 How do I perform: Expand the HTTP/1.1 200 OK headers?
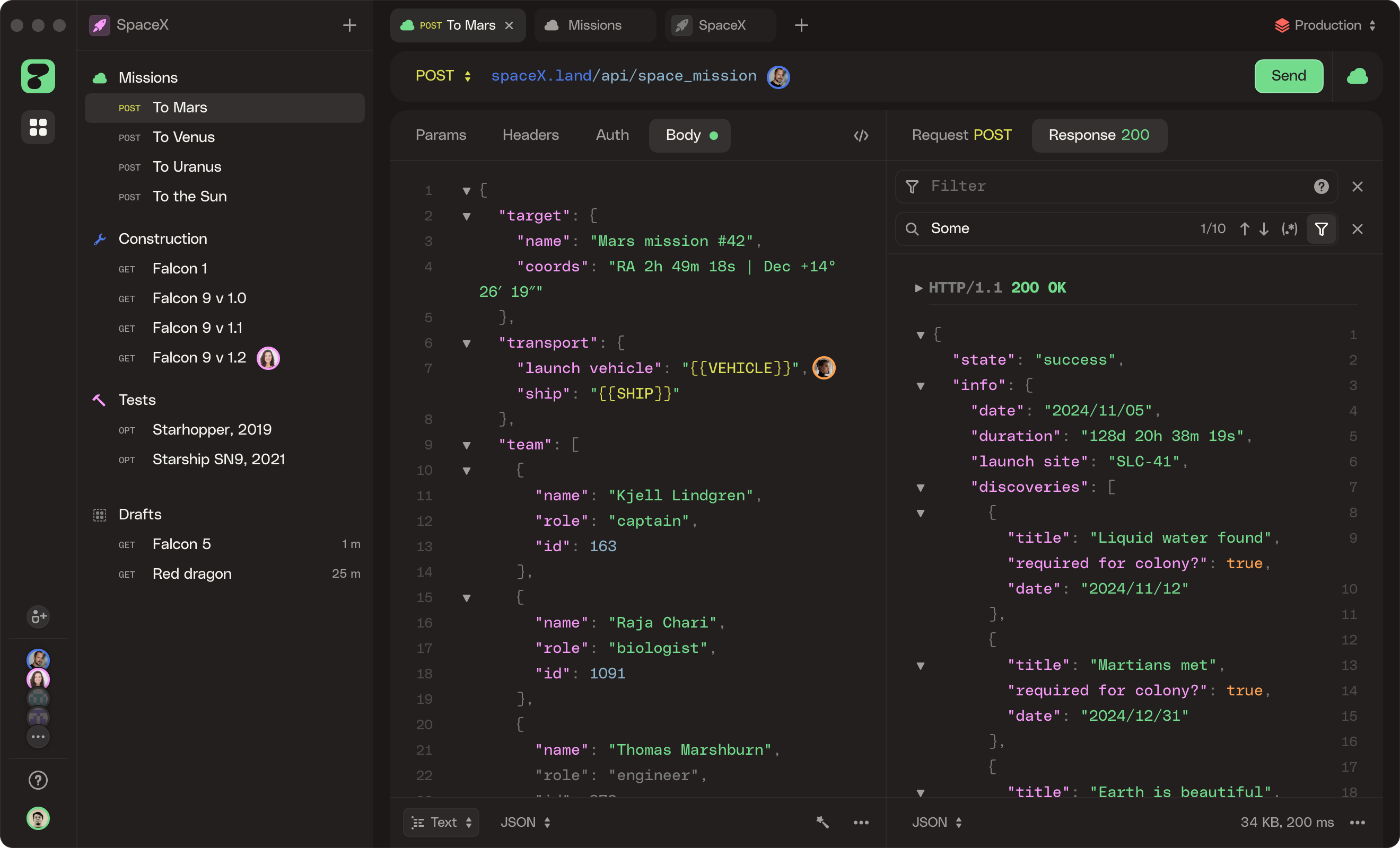point(918,288)
